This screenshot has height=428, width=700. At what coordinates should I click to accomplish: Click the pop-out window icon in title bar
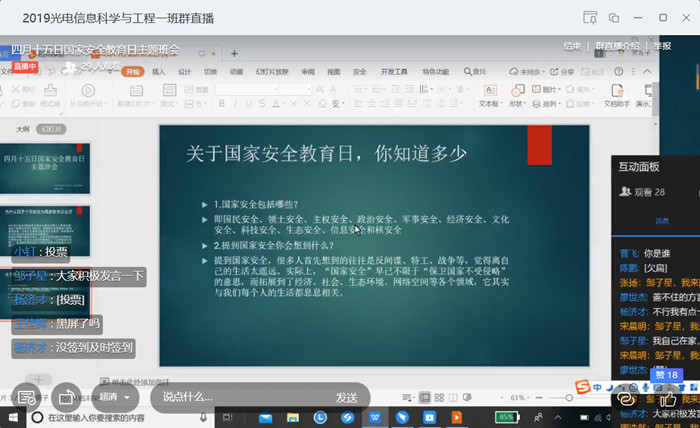click(614, 18)
